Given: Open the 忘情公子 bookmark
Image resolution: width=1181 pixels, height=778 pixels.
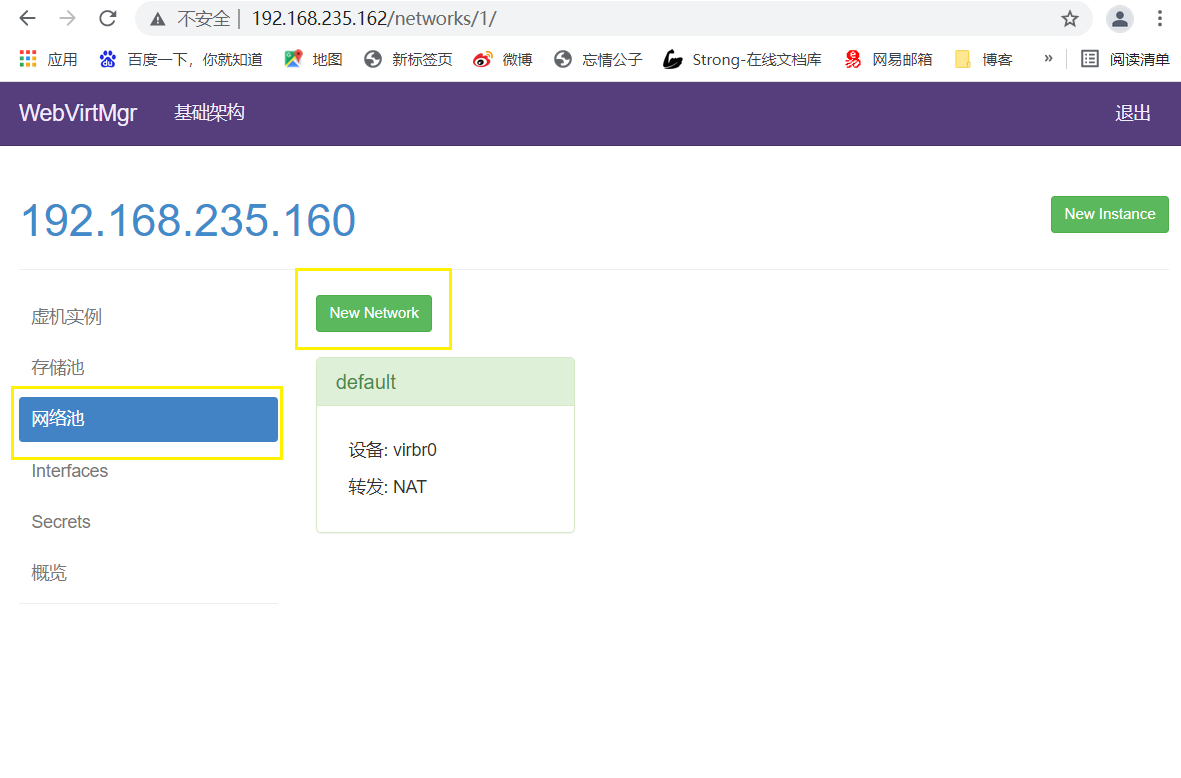Looking at the screenshot, I should pos(598,59).
